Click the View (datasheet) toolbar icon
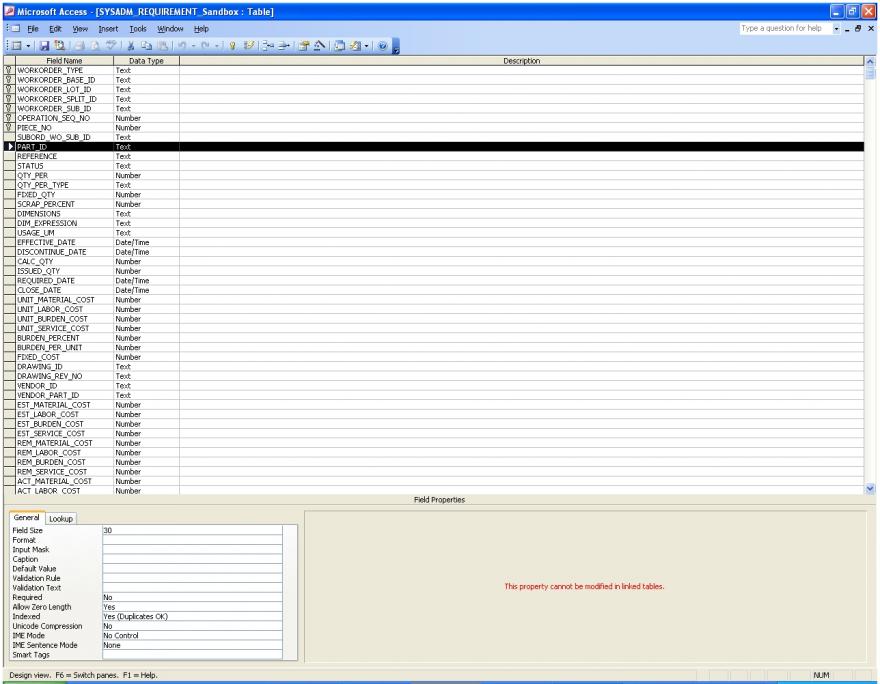Image resolution: width=880 pixels, height=684 pixels. coord(17,46)
